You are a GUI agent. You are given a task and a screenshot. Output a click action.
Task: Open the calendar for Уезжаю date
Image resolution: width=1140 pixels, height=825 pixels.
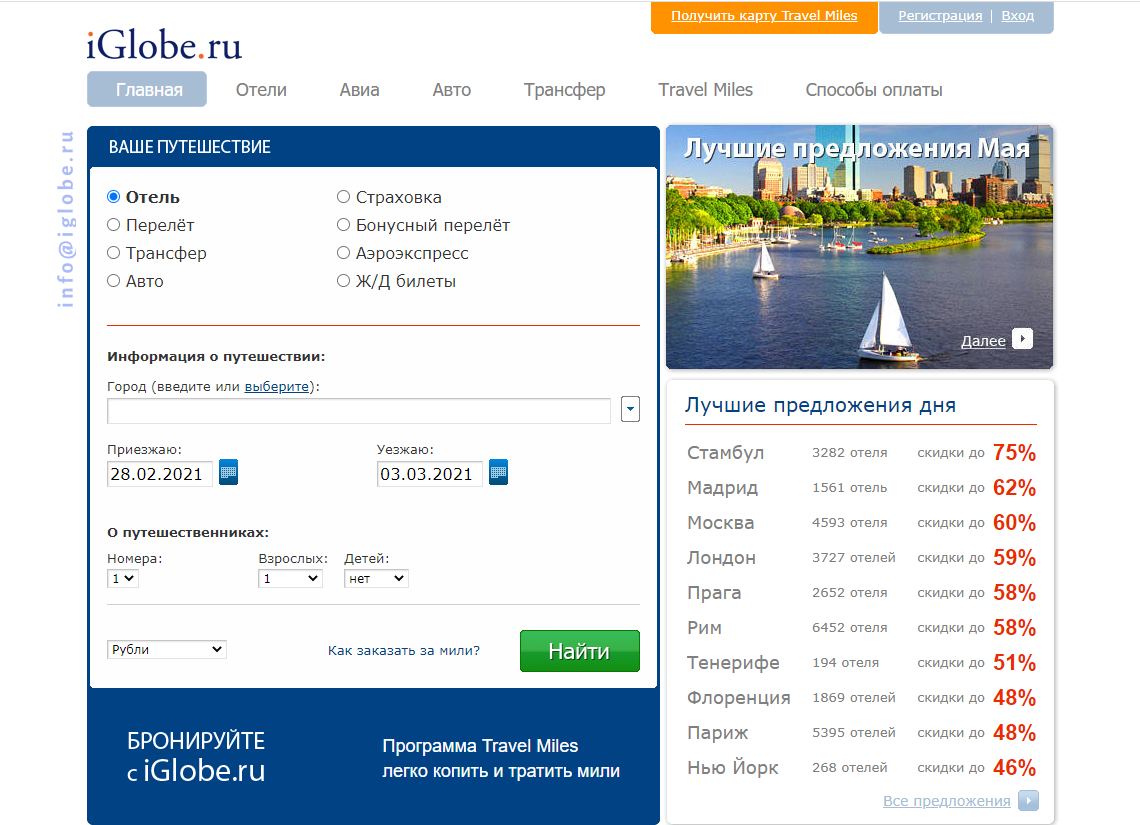tap(498, 472)
